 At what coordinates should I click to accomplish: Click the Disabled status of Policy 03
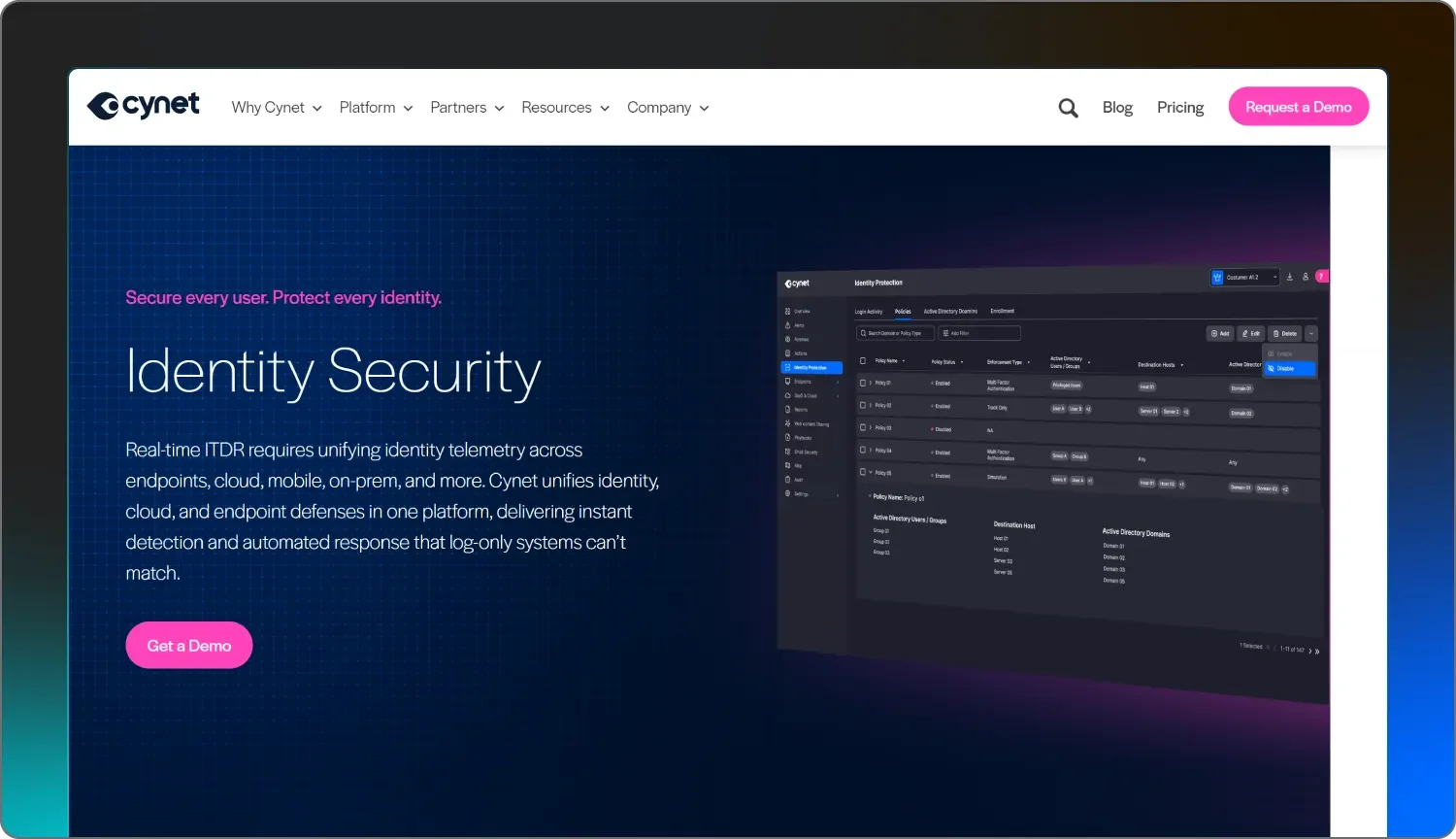[x=942, y=429]
